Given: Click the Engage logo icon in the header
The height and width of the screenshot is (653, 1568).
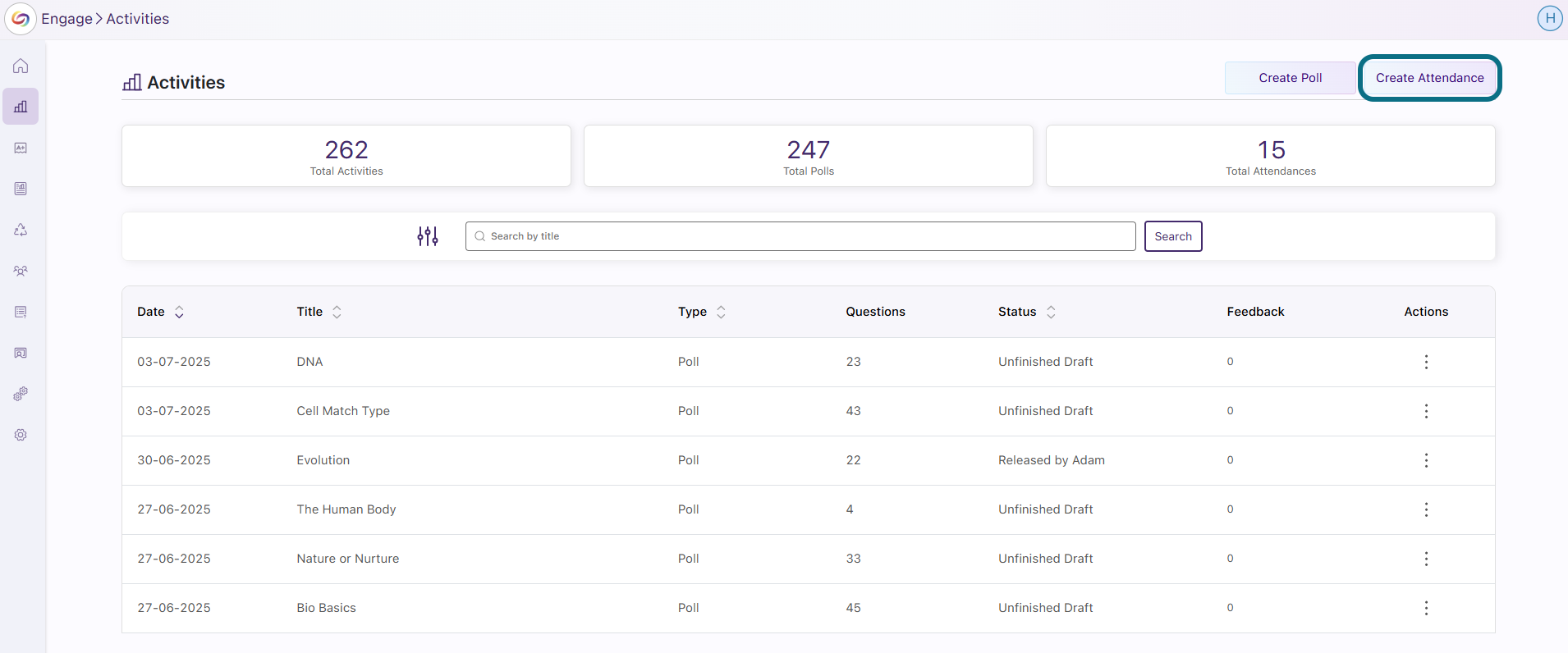Looking at the screenshot, I should point(21,19).
